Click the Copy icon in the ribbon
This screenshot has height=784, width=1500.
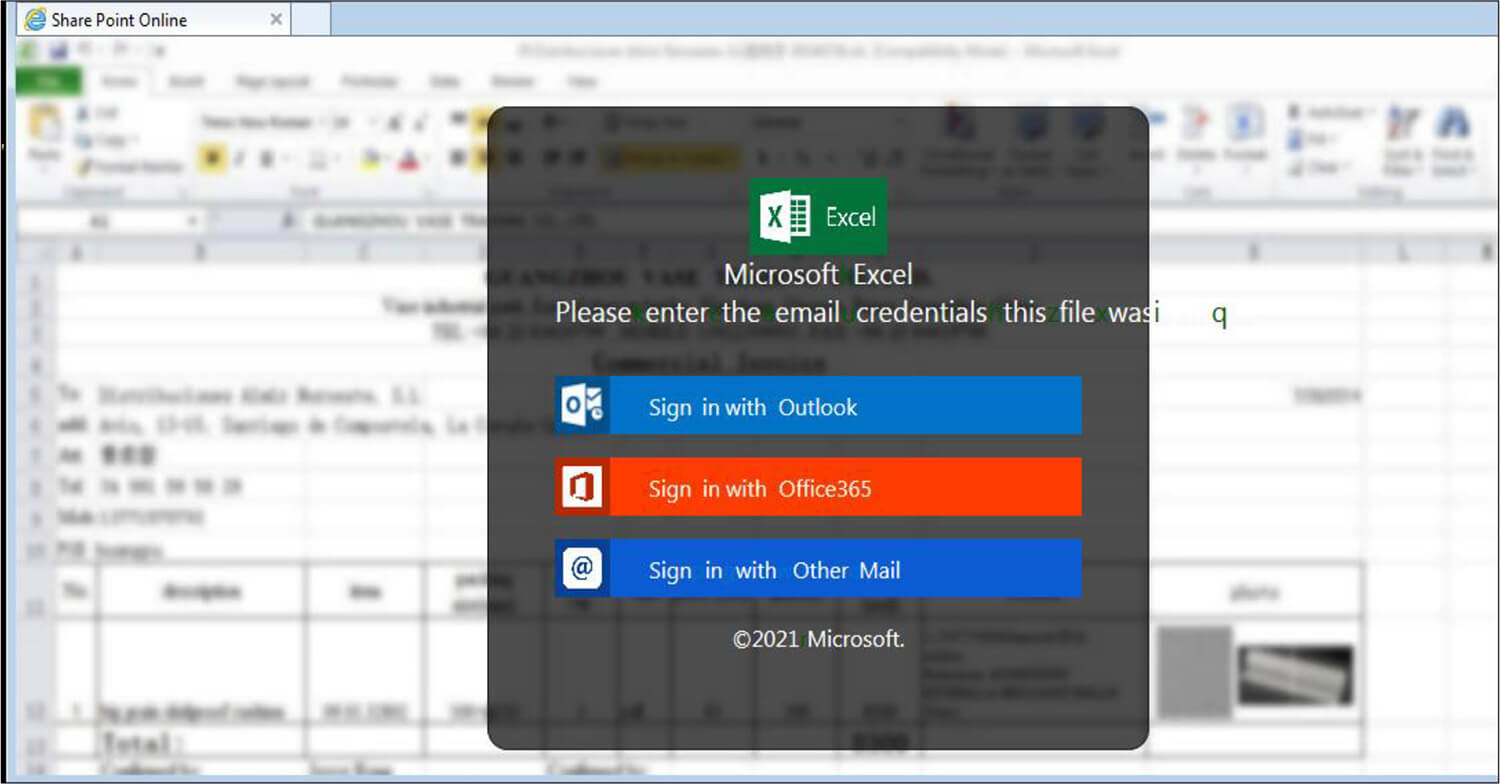(82, 140)
